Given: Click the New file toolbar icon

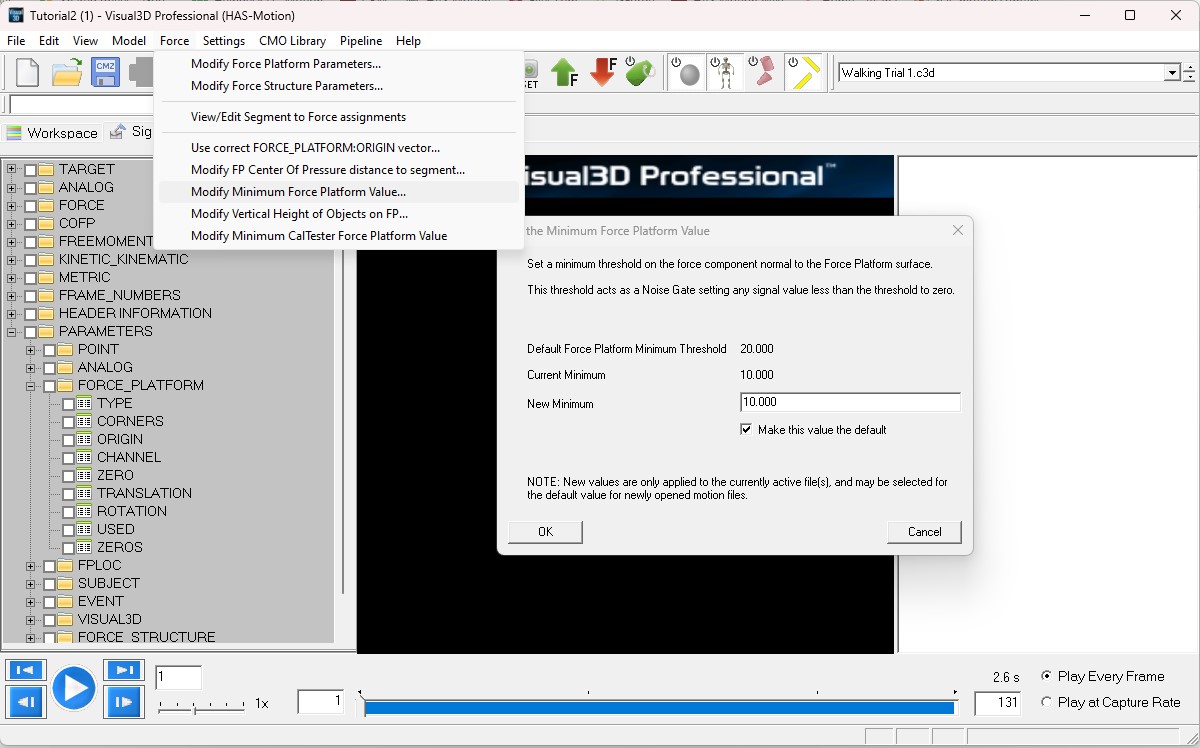Looking at the screenshot, I should point(27,73).
